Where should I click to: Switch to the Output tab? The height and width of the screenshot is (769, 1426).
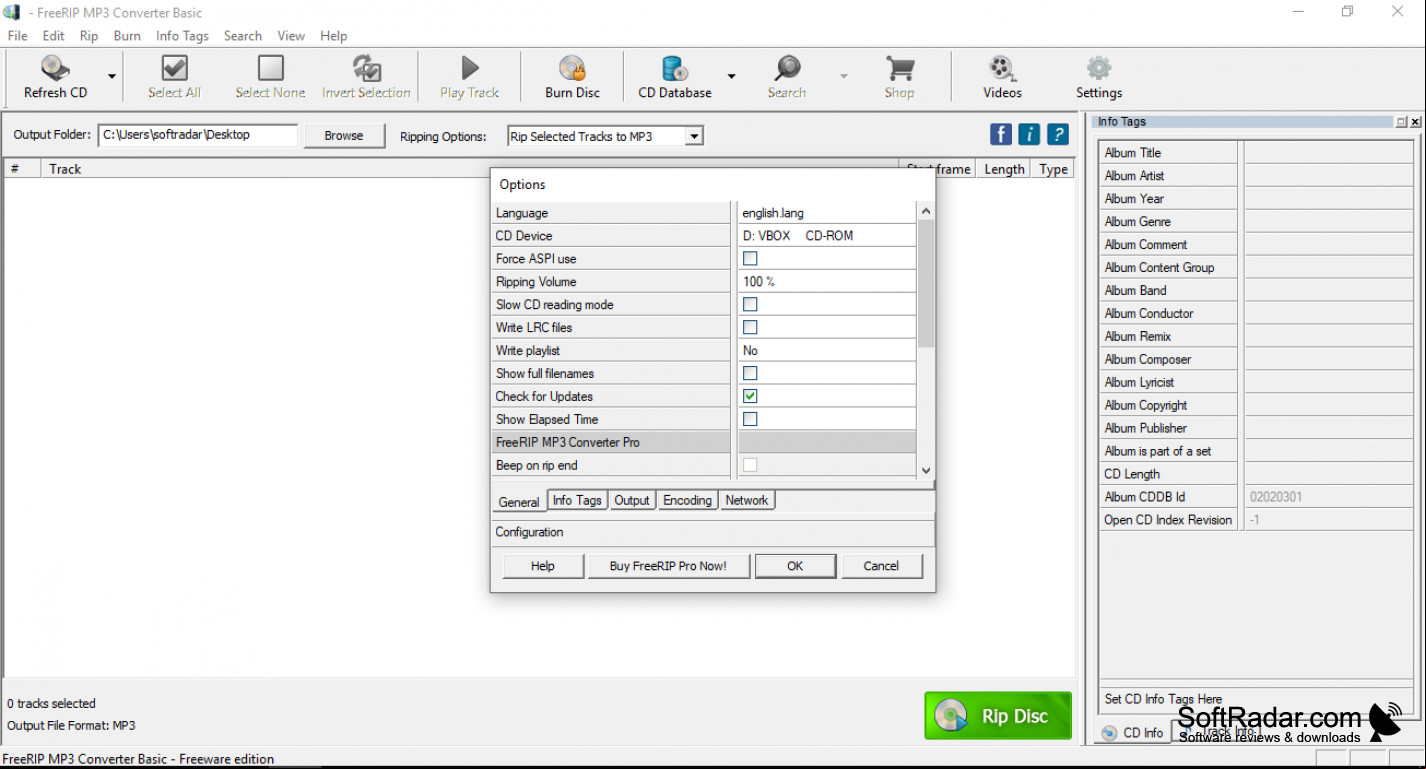click(x=632, y=500)
